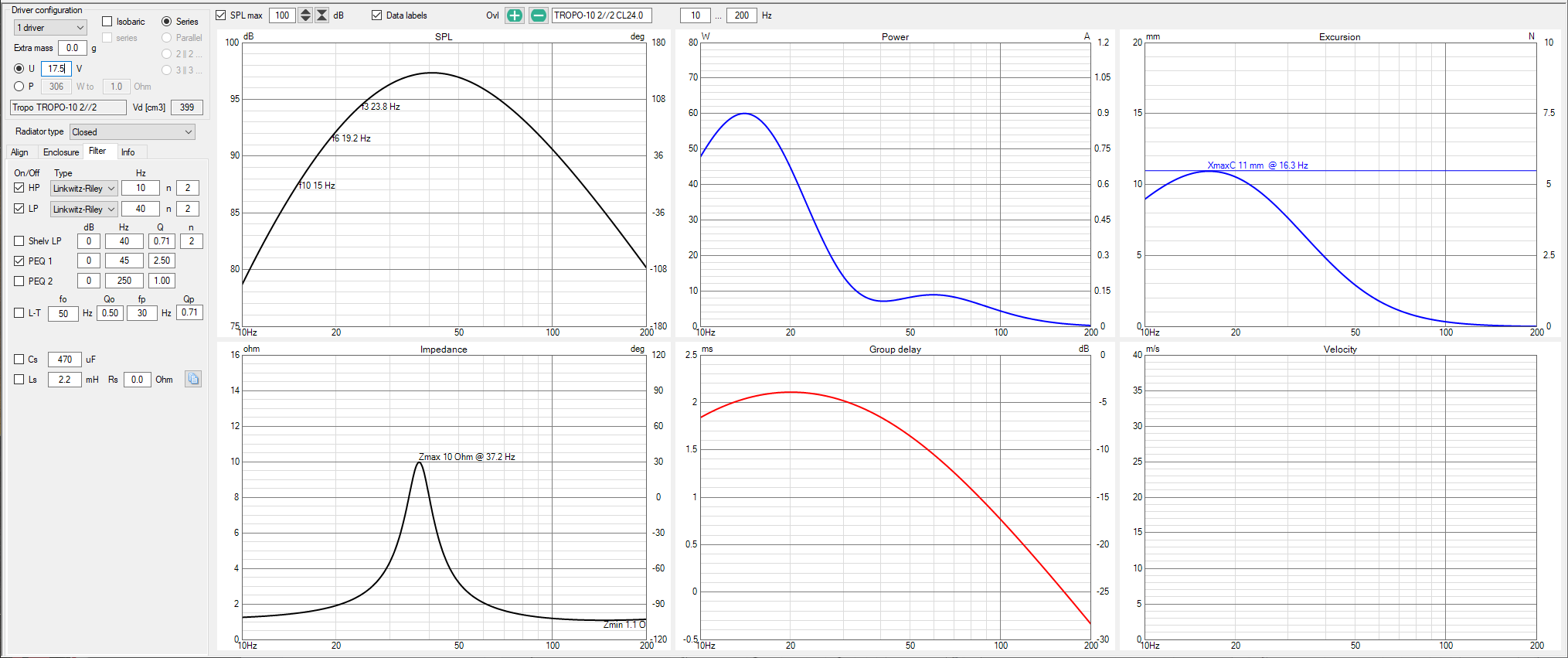Toggle the SPL max checkbox

(x=221, y=15)
